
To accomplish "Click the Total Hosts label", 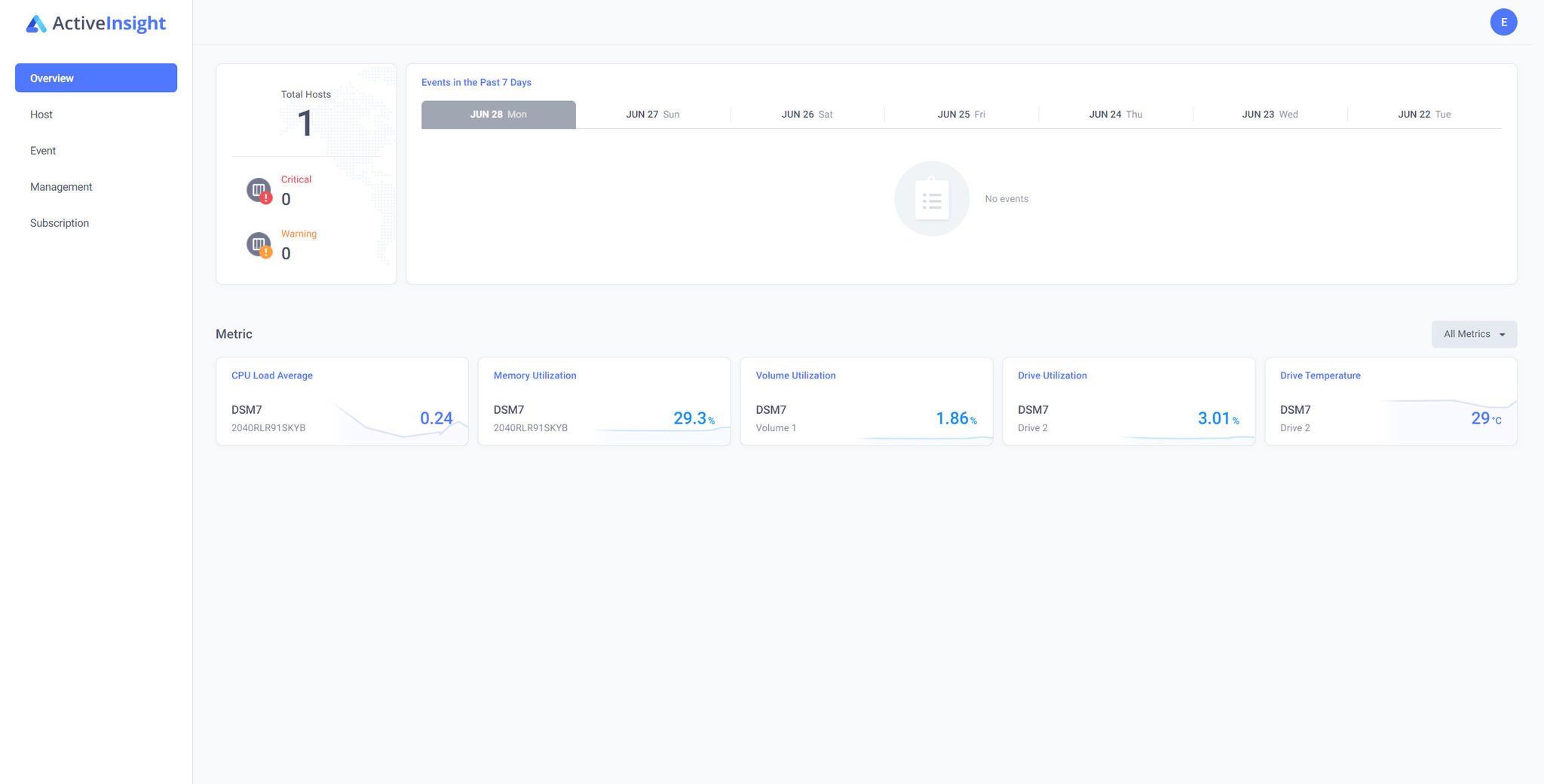I will coord(306,94).
